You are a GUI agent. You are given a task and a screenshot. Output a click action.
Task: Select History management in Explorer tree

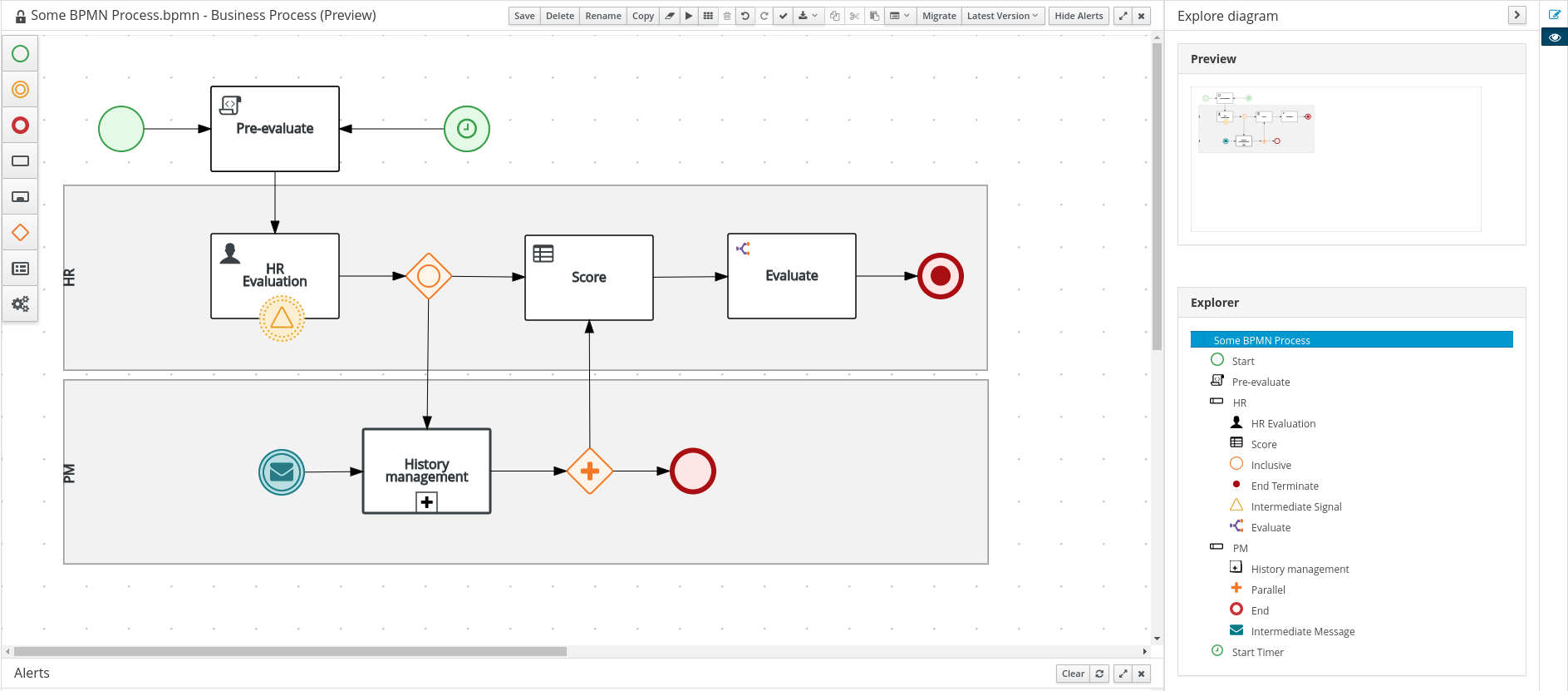(1300, 570)
